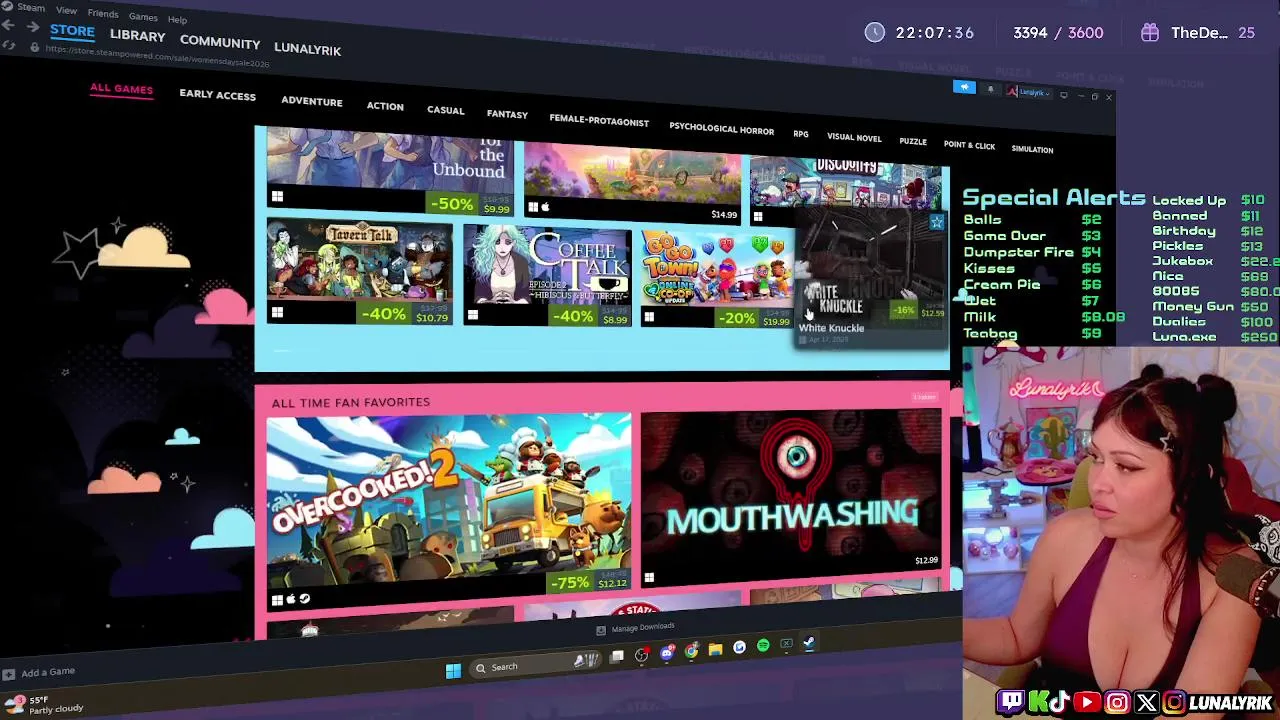Select the ACTION category
The width and height of the screenshot is (1280, 720).
[x=385, y=106]
